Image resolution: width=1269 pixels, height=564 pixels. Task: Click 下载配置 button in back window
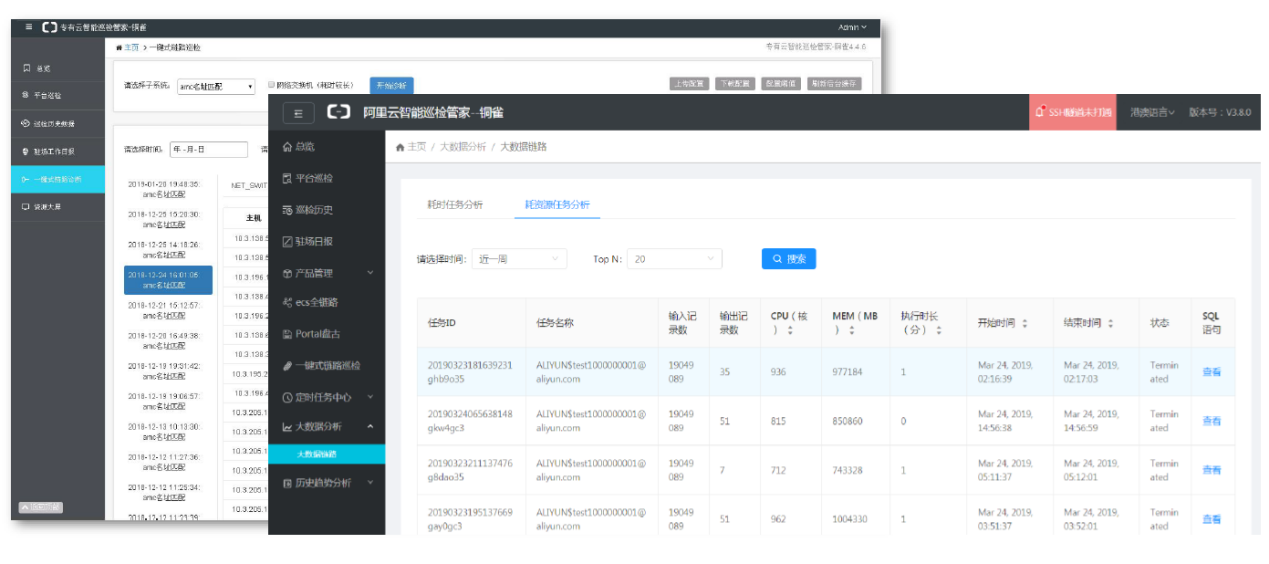tap(735, 84)
